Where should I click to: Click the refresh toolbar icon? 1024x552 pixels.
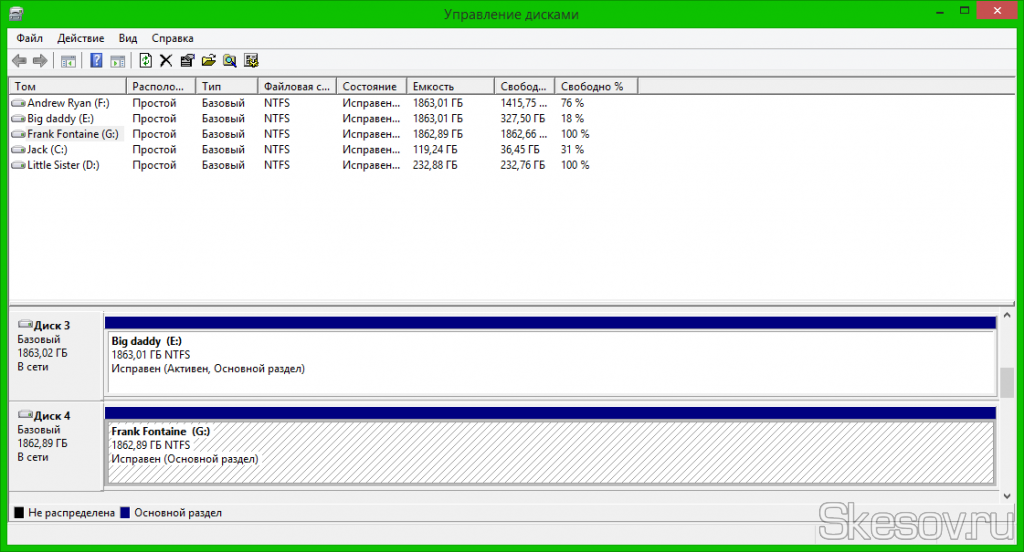(x=146, y=61)
